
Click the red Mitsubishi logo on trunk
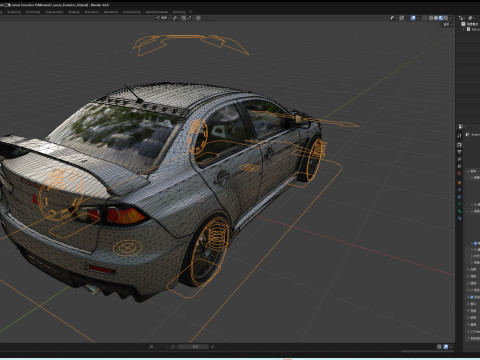[35, 199]
